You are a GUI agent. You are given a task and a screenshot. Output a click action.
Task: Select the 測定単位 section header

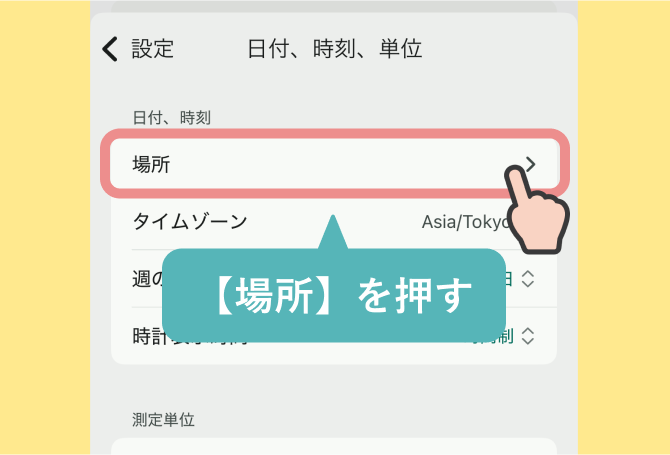coord(163,420)
